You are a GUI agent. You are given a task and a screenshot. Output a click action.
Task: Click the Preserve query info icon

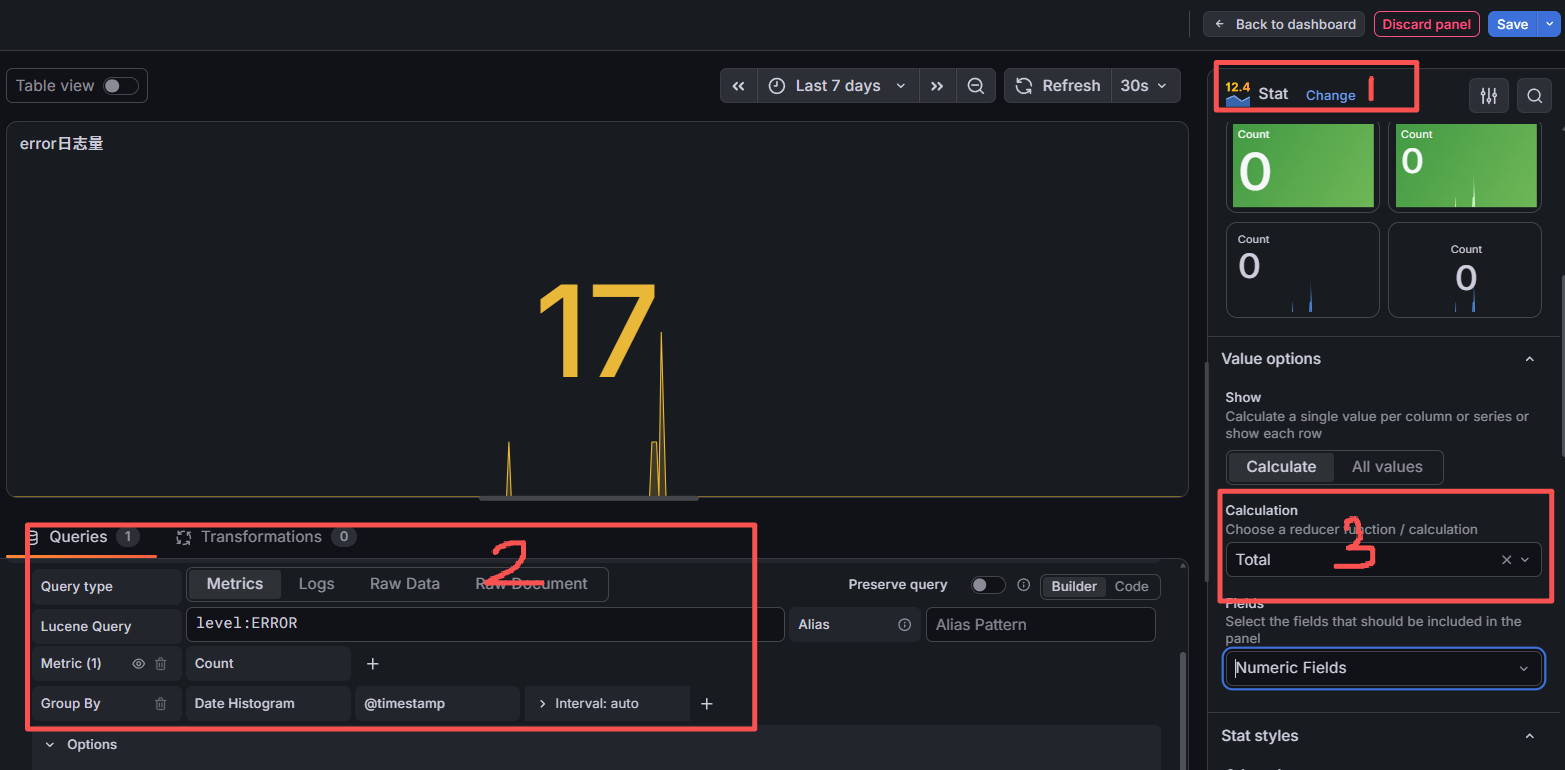click(1023, 585)
